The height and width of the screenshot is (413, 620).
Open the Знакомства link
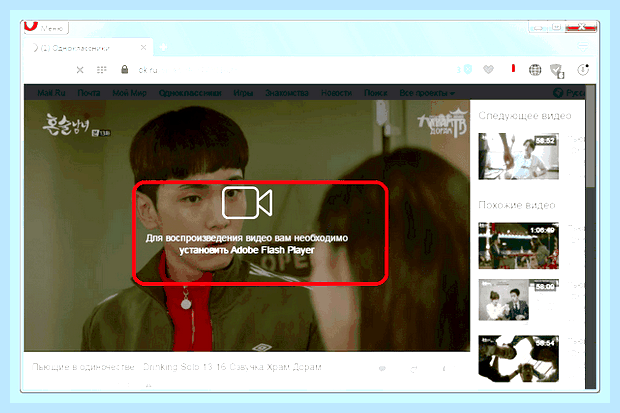(287, 93)
